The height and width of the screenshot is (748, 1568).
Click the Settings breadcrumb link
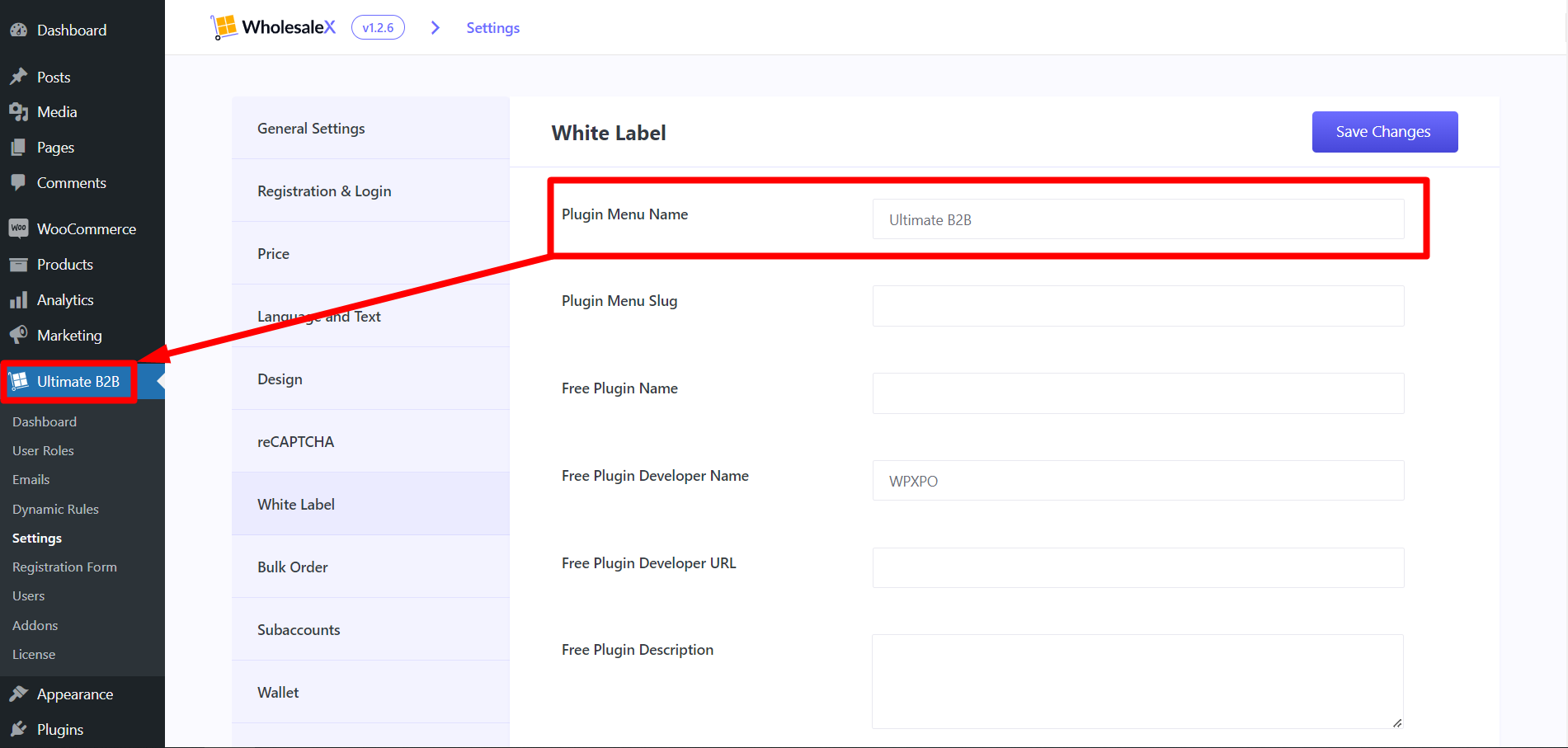click(x=493, y=28)
